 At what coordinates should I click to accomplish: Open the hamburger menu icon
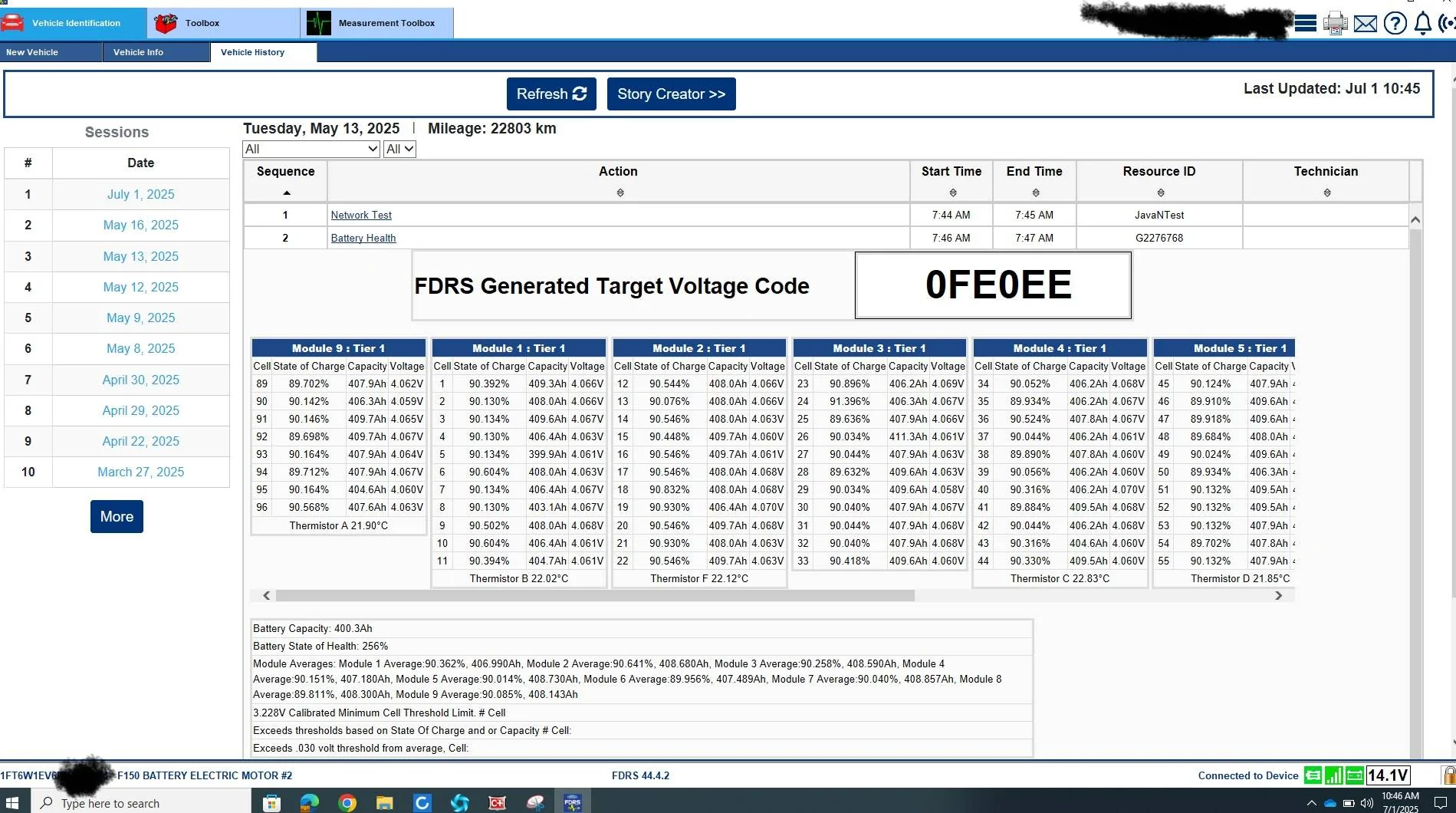coord(1306,23)
